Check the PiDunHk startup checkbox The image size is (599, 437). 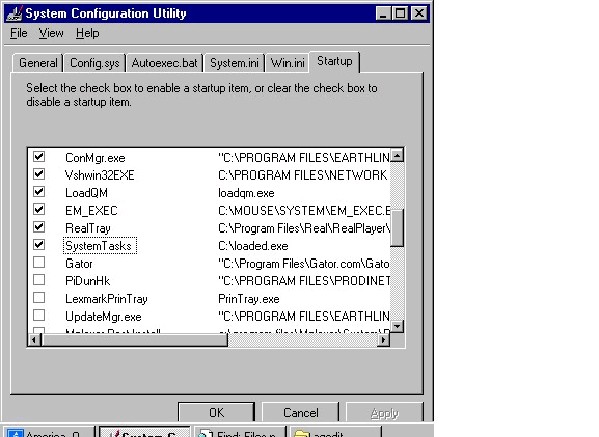tap(39, 280)
